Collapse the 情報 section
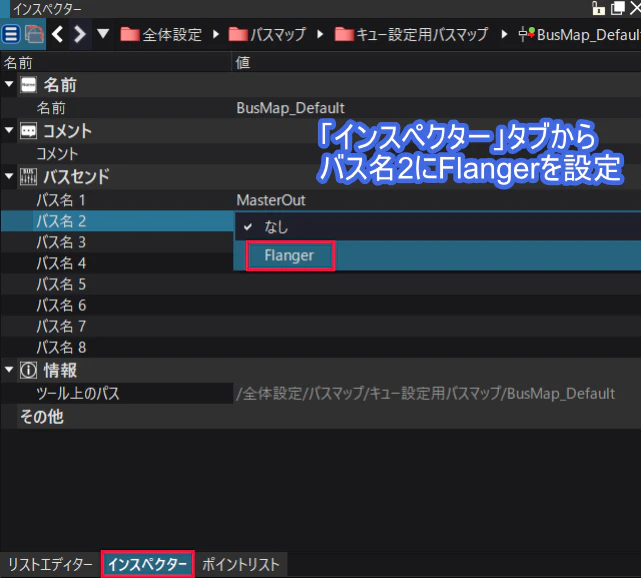The width and height of the screenshot is (641, 578). tap(9, 370)
